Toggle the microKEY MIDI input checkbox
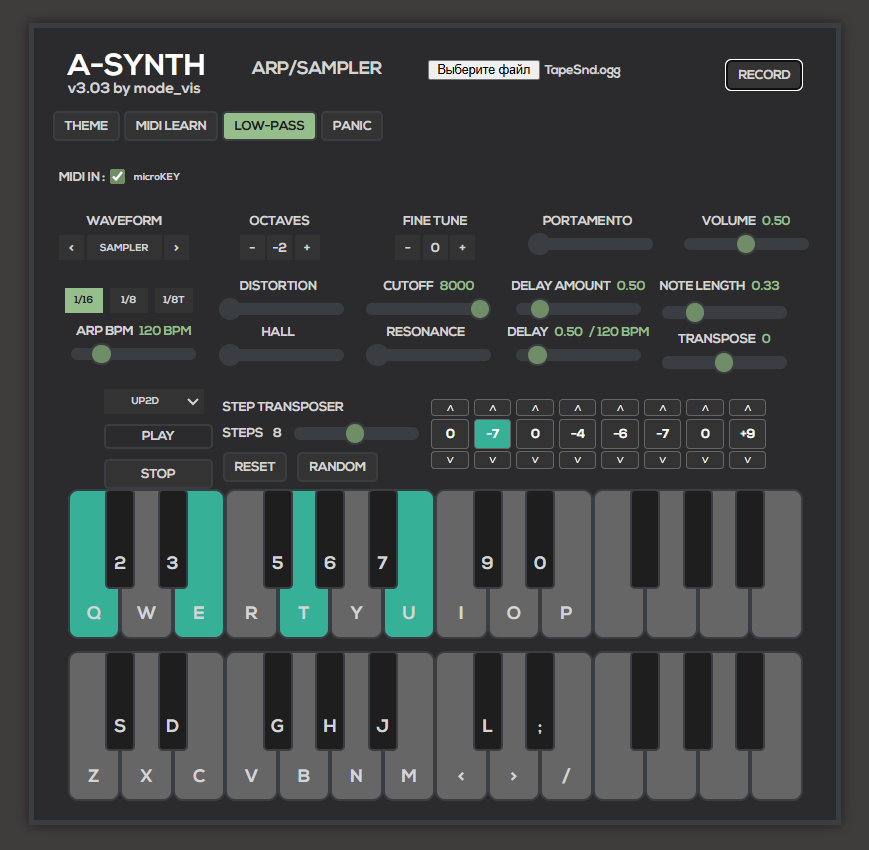This screenshot has height=850, width=869. (117, 177)
